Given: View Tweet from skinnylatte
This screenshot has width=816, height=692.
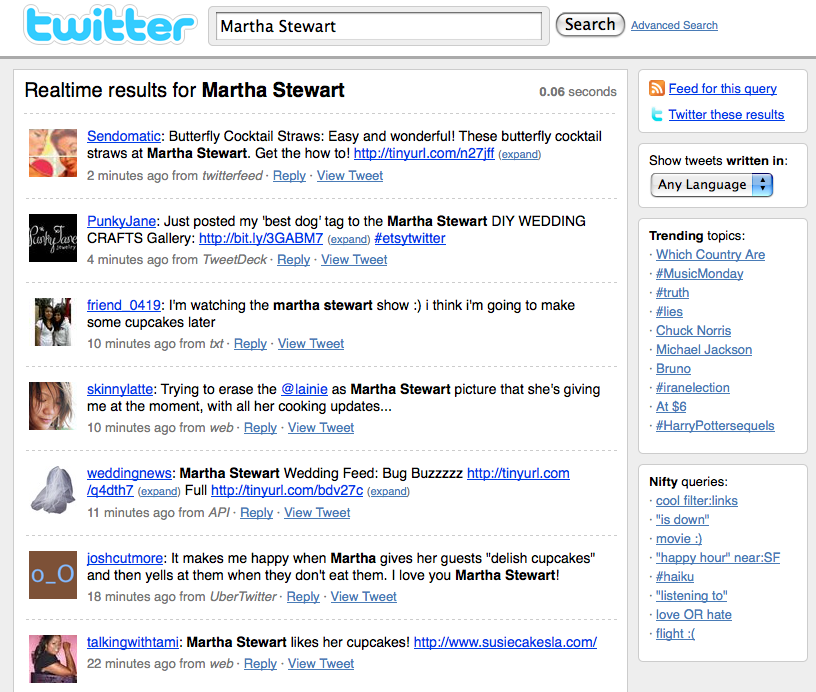Looking at the screenshot, I should (321, 428).
